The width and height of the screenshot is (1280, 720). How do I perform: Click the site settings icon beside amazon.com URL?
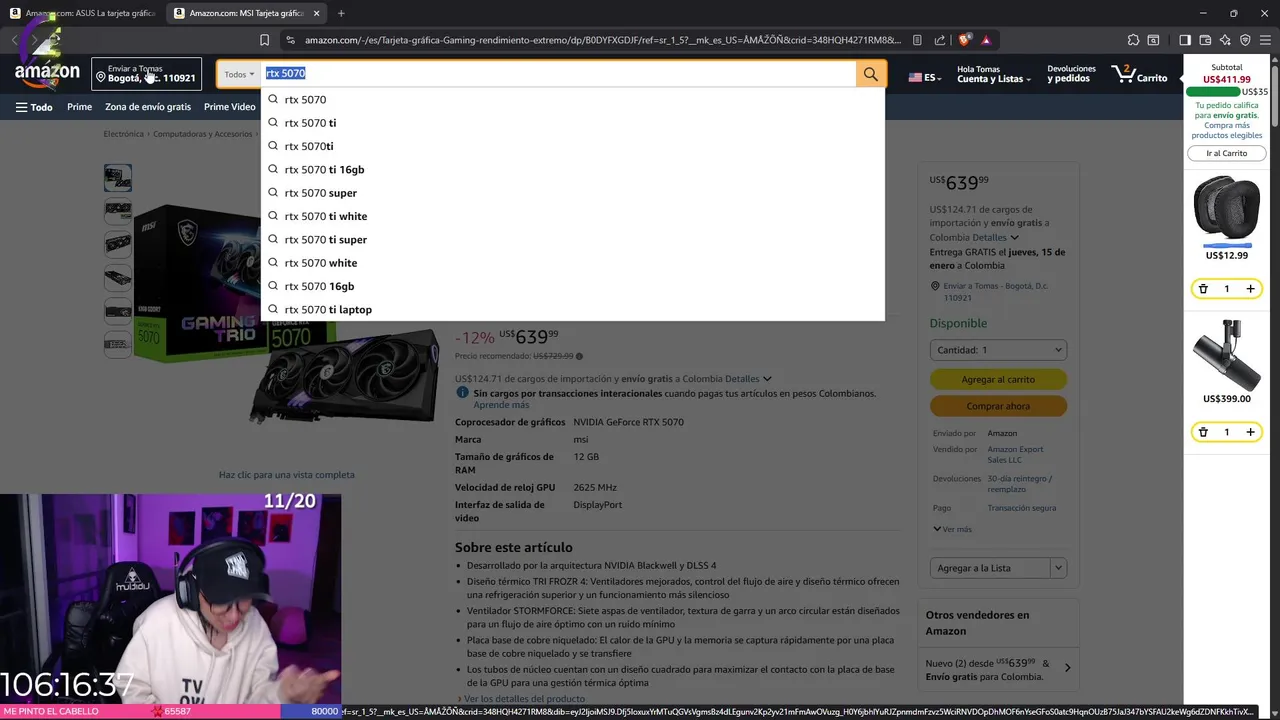click(x=290, y=40)
